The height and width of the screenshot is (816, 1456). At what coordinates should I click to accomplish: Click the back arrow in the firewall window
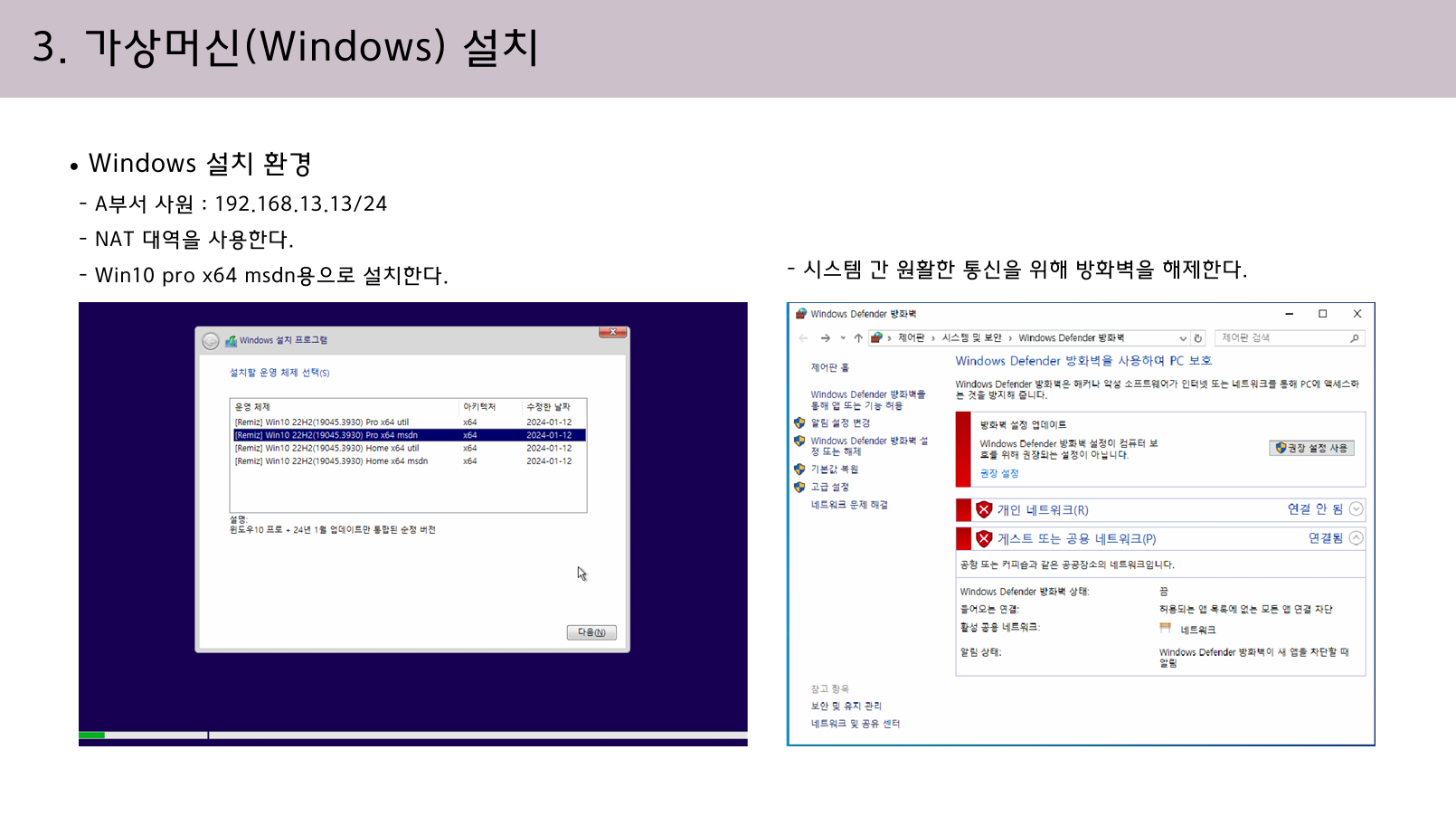click(804, 338)
